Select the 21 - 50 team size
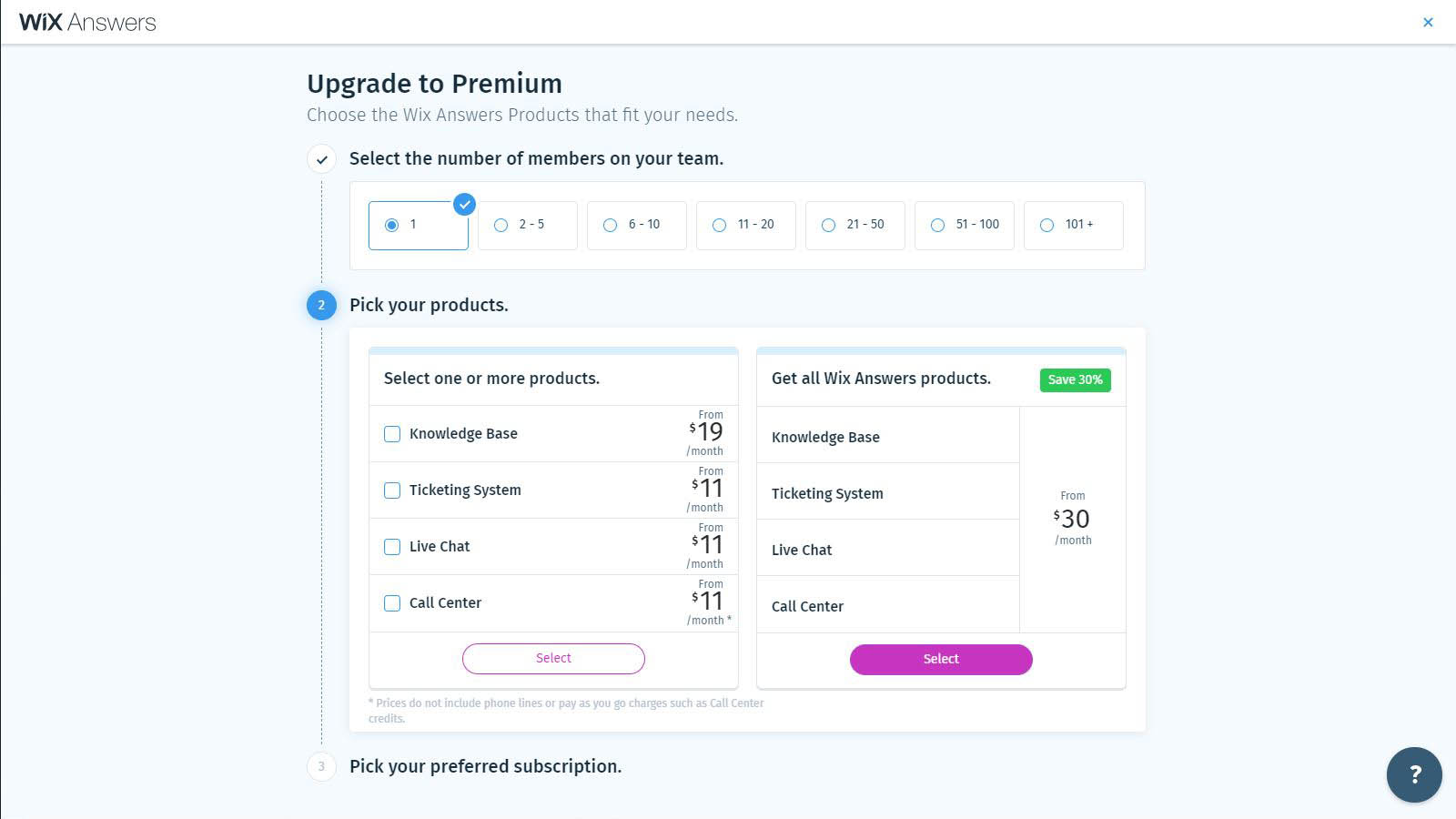Screen dimensions: 1456x819 [x=854, y=225]
